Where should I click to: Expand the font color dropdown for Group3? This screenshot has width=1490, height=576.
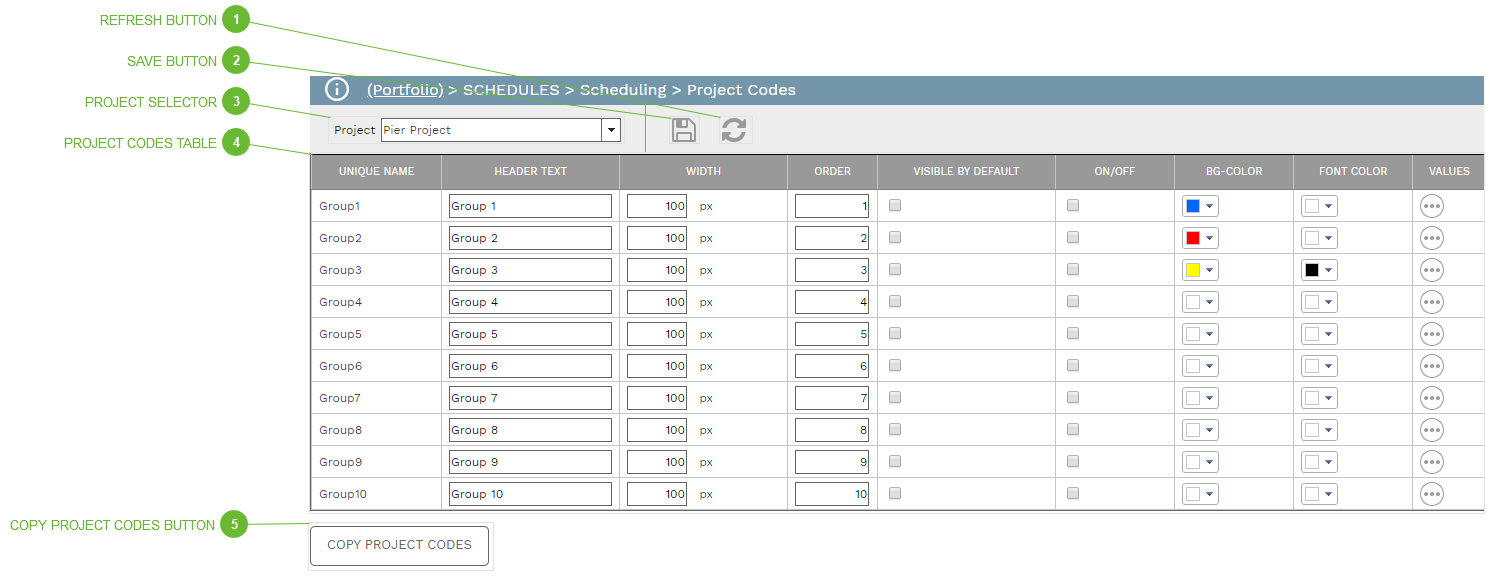pyautogui.click(x=1328, y=270)
